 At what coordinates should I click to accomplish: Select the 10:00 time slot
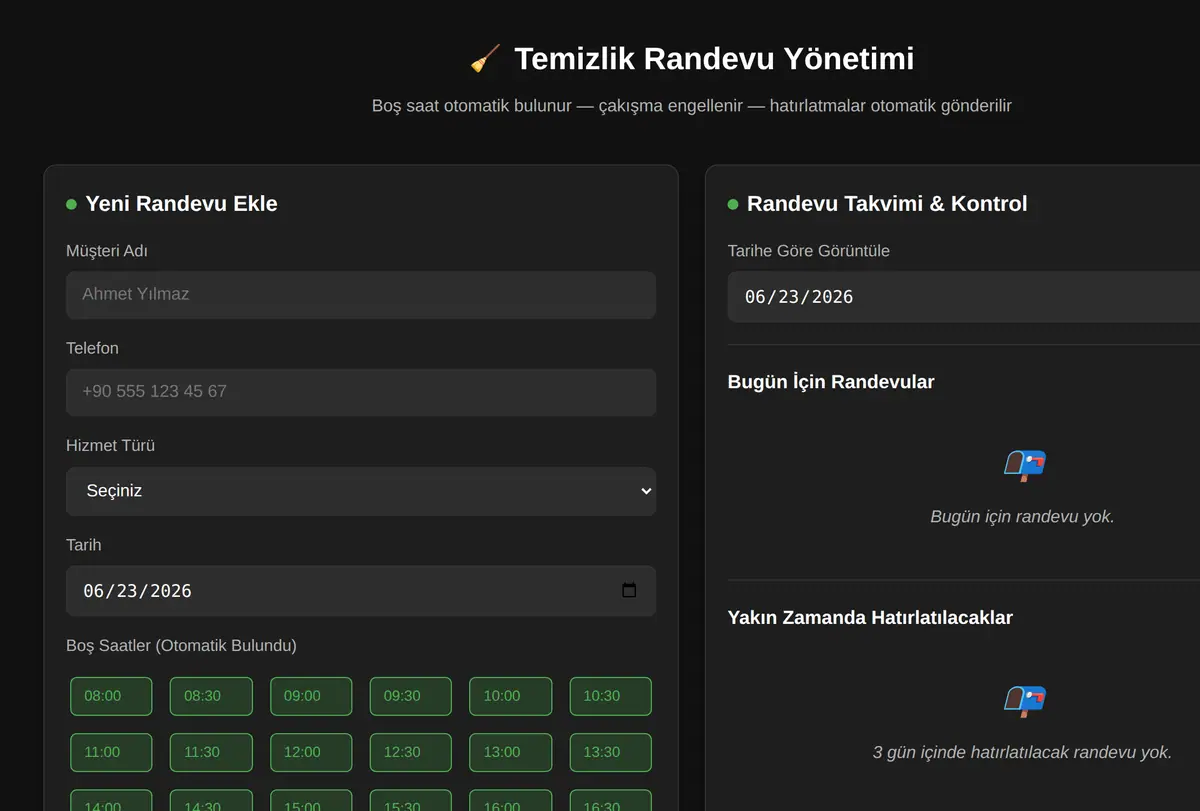tap(511, 696)
